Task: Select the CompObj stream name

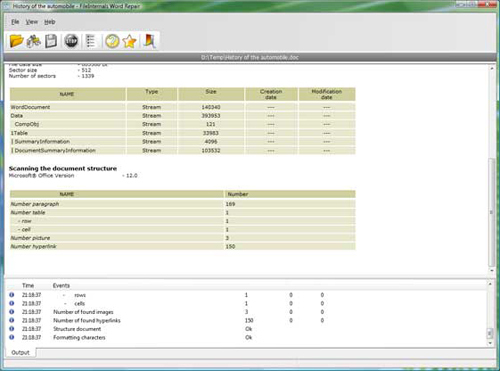Action: click(x=27, y=124)
